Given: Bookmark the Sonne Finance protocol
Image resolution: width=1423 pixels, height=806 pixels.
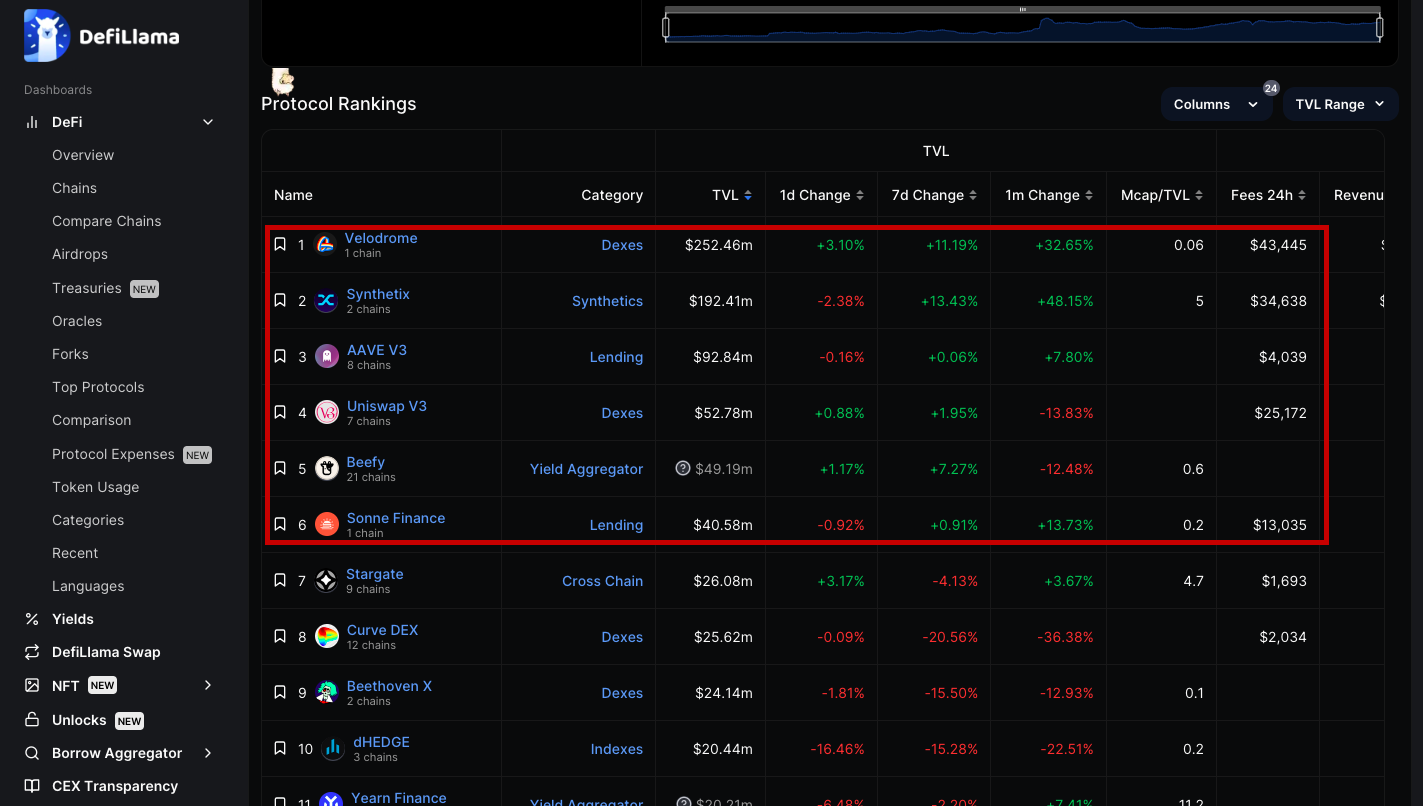Looking at the screenshot, I should point(280,525).
